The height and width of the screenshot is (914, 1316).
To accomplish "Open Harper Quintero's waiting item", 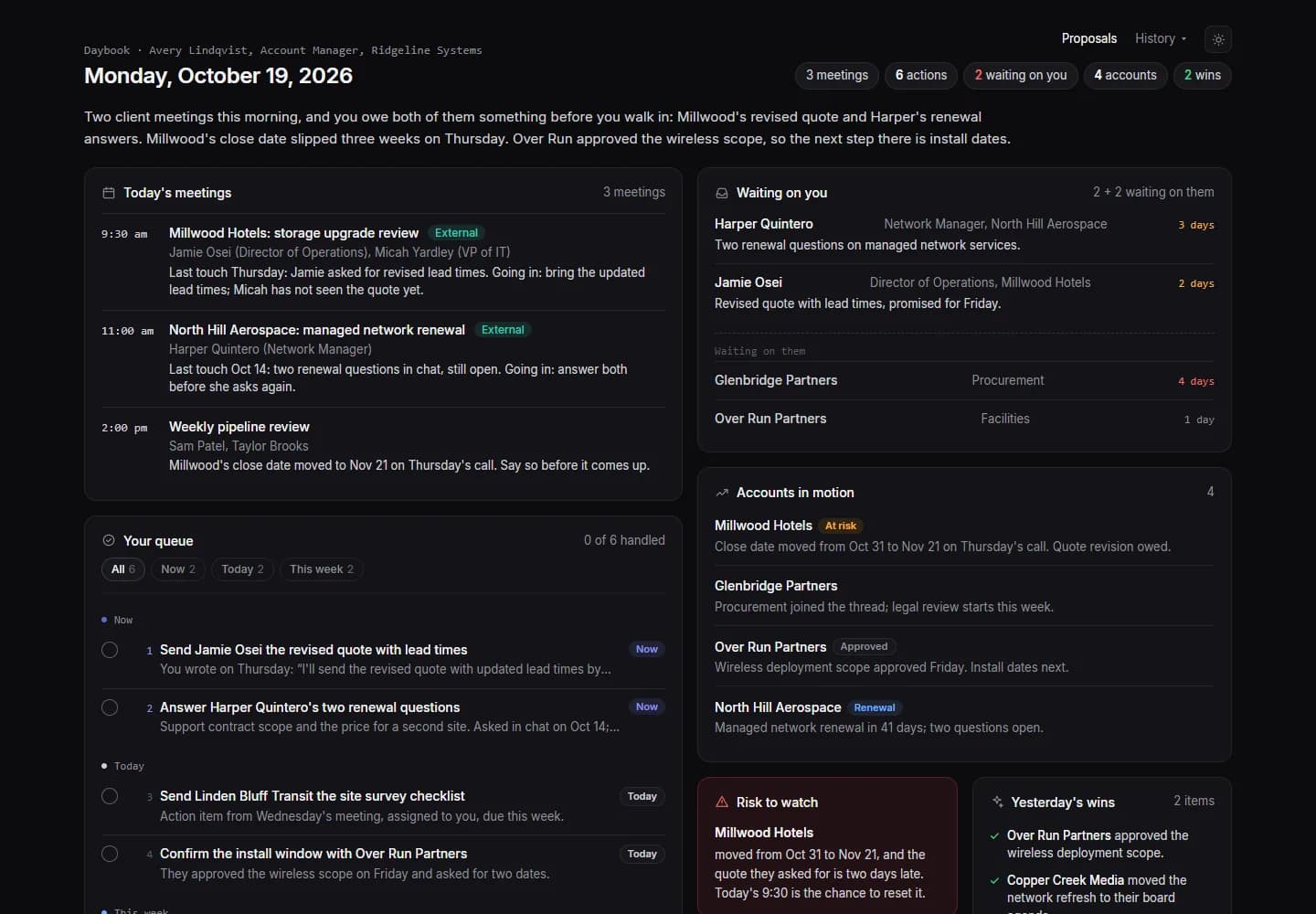I will pyautogui.click(x=964, y=234).
